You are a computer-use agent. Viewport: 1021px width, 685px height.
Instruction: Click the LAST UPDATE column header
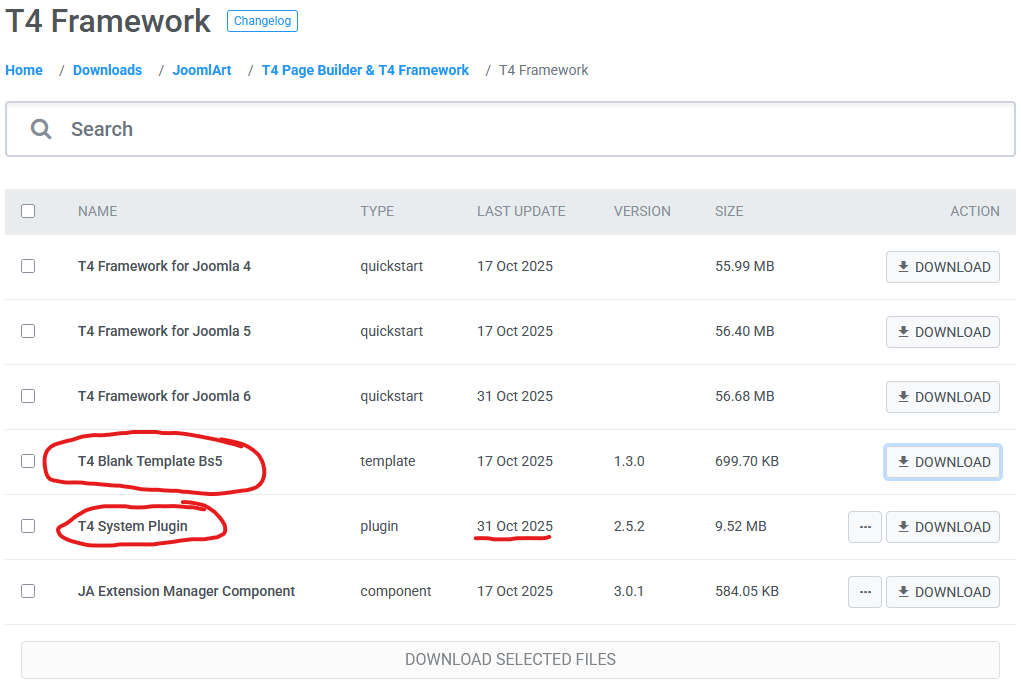[x=521, y=211]
